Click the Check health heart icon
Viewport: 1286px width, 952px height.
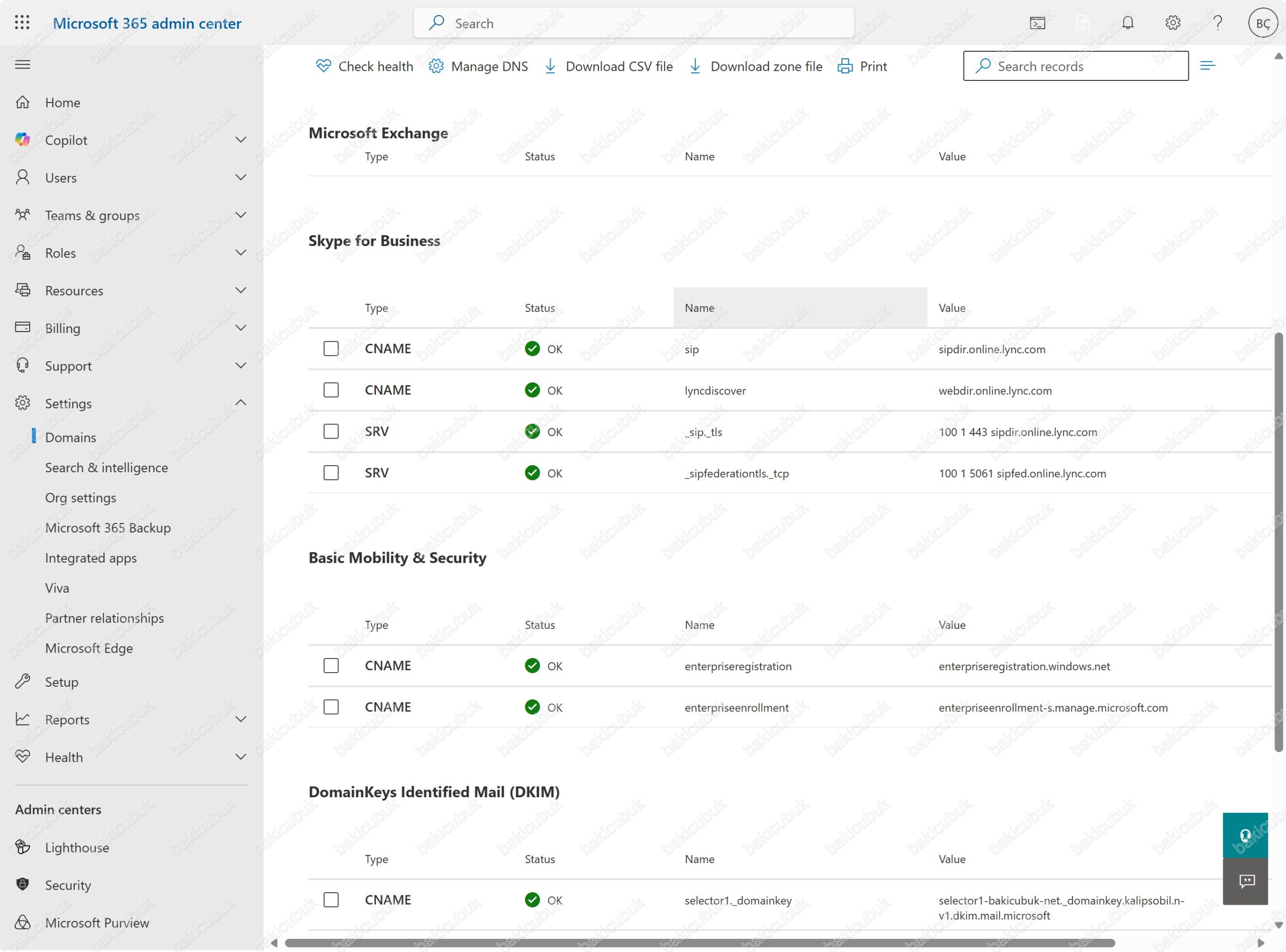[323, 66]
